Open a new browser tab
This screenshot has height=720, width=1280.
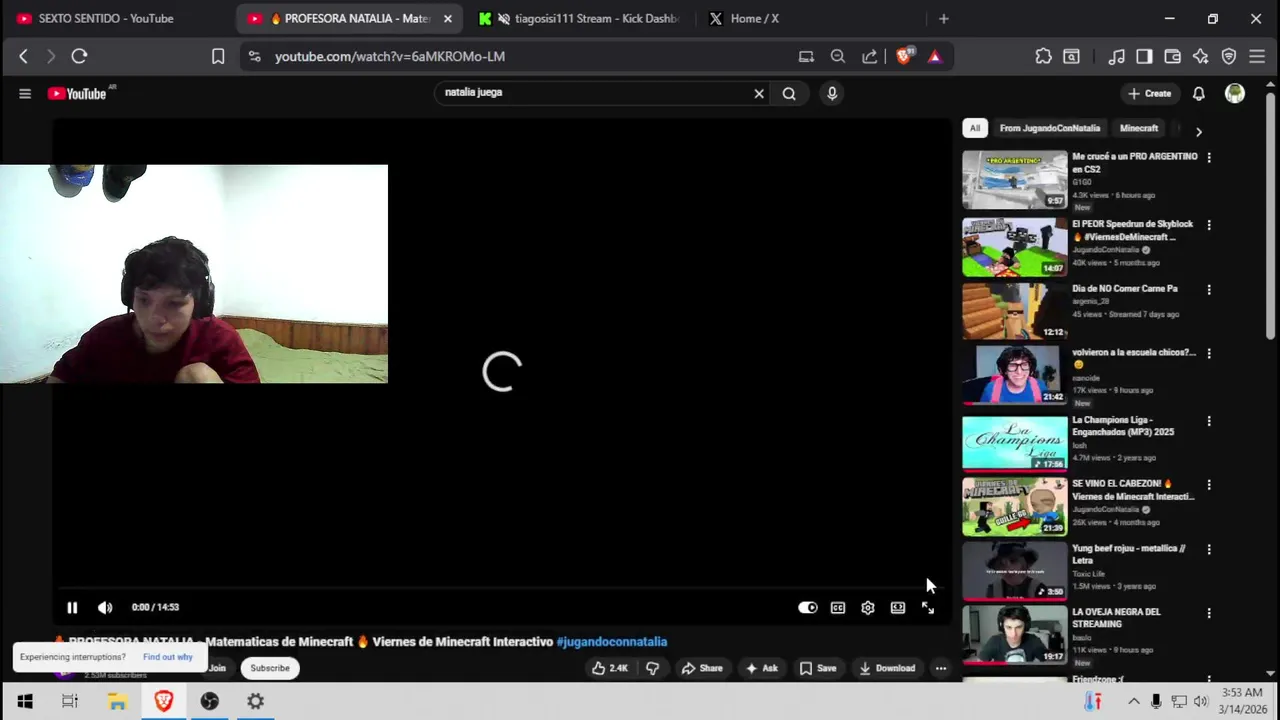[x=943, y=18]
